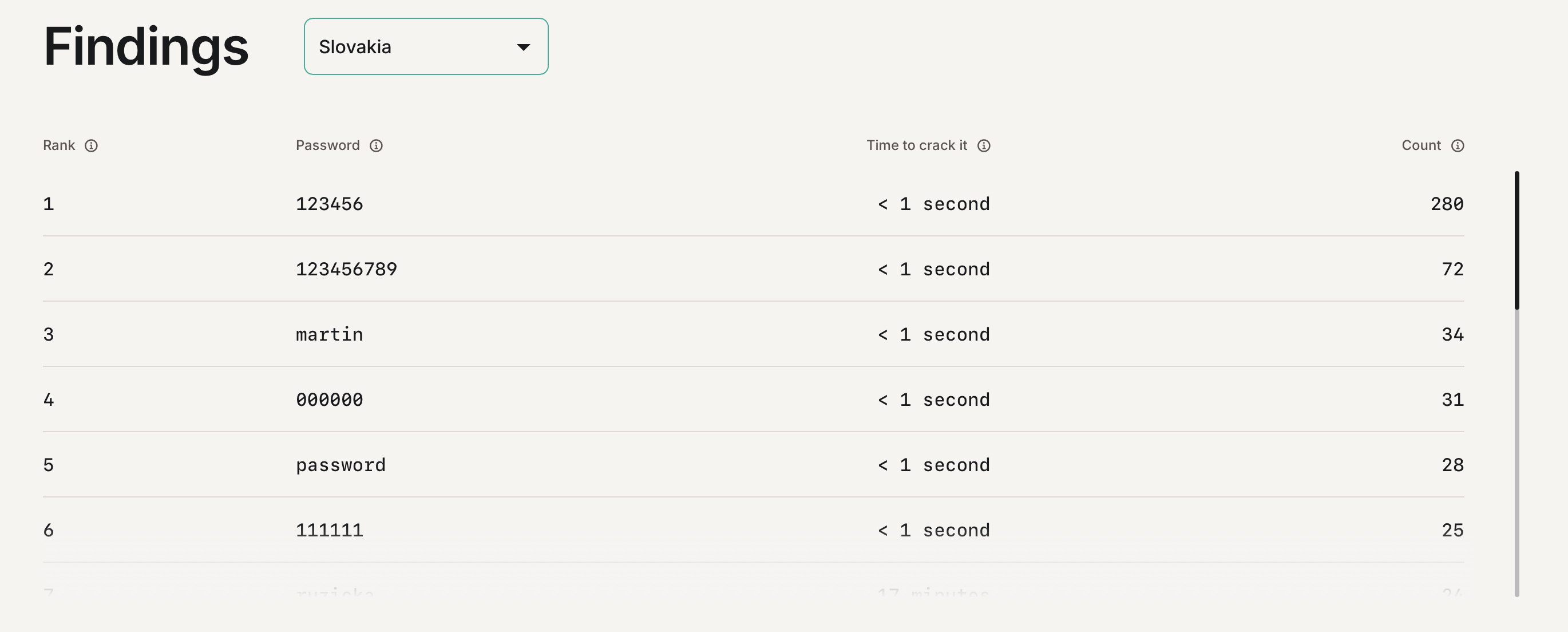Click the Count column header
This screenshot has height=632, width=1568.
click(1423, 145)
